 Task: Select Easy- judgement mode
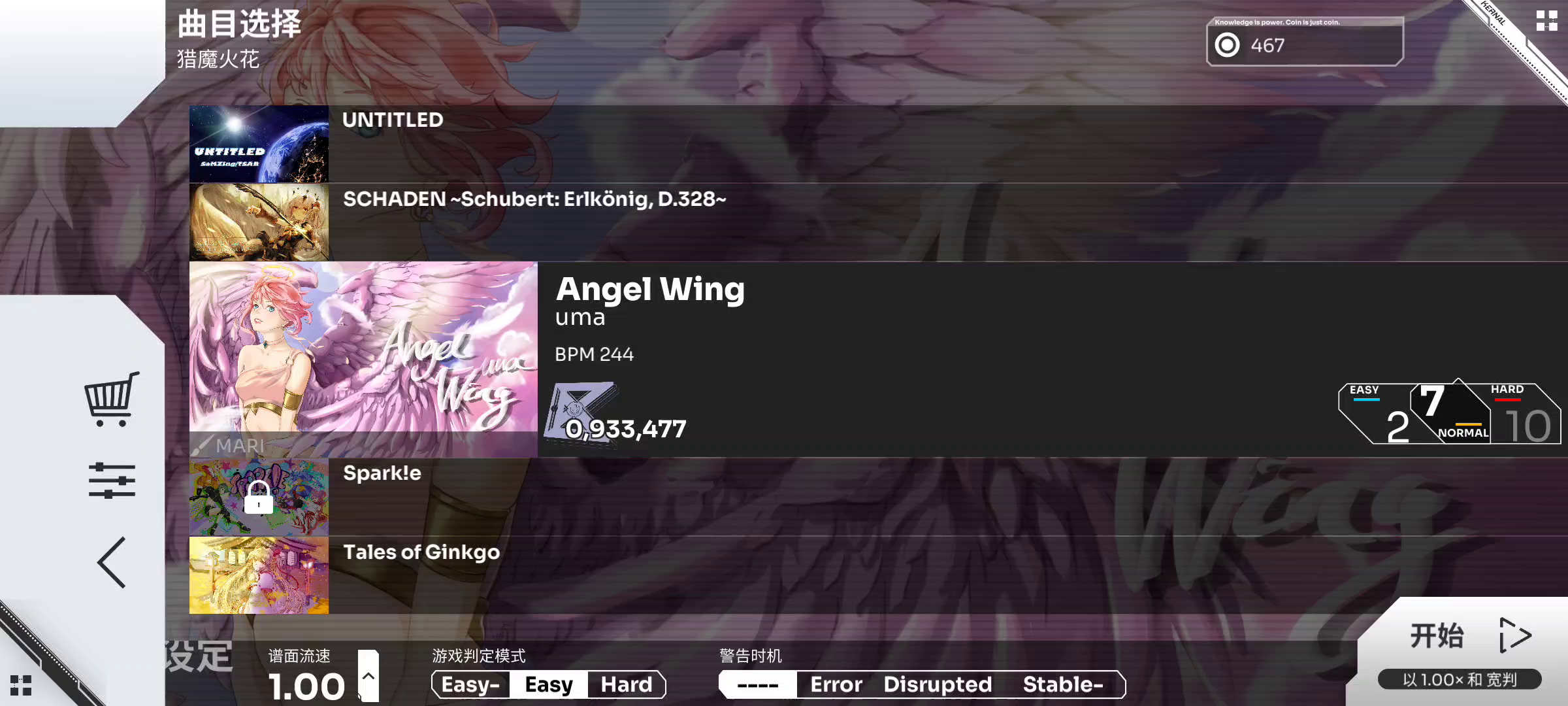tap(470, 684)
